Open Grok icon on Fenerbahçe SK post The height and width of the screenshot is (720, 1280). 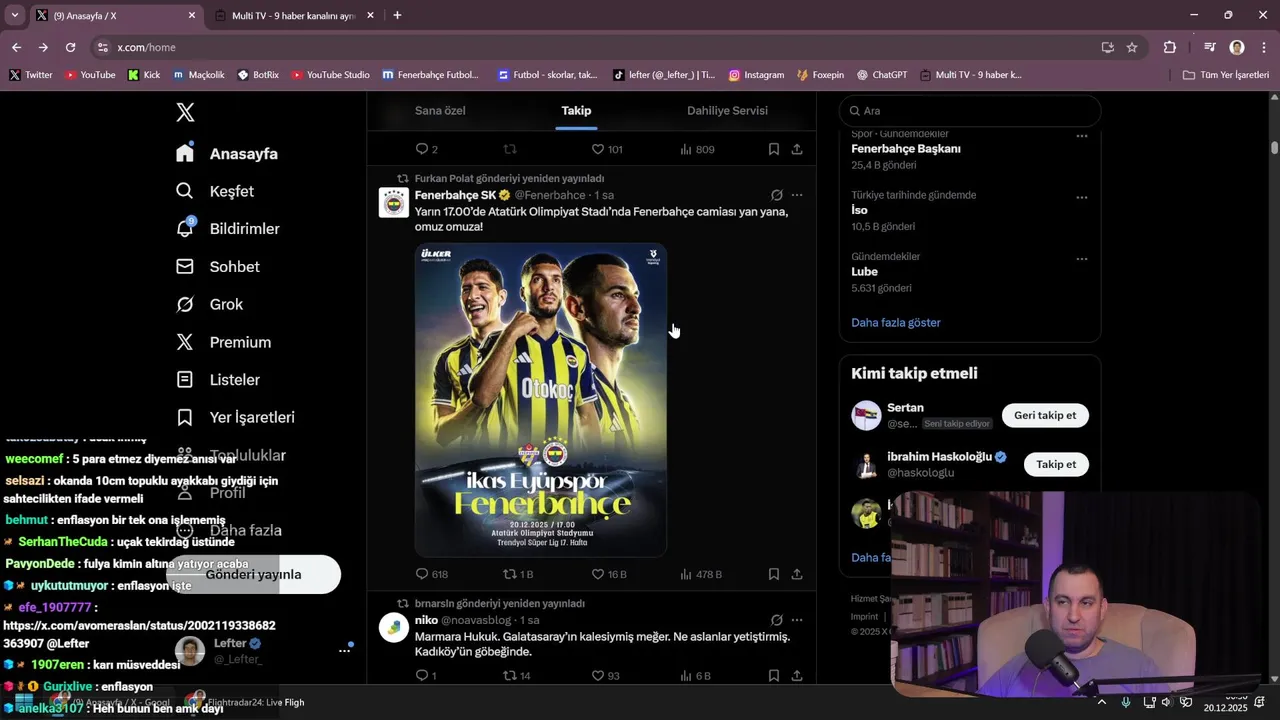[777, 195]
